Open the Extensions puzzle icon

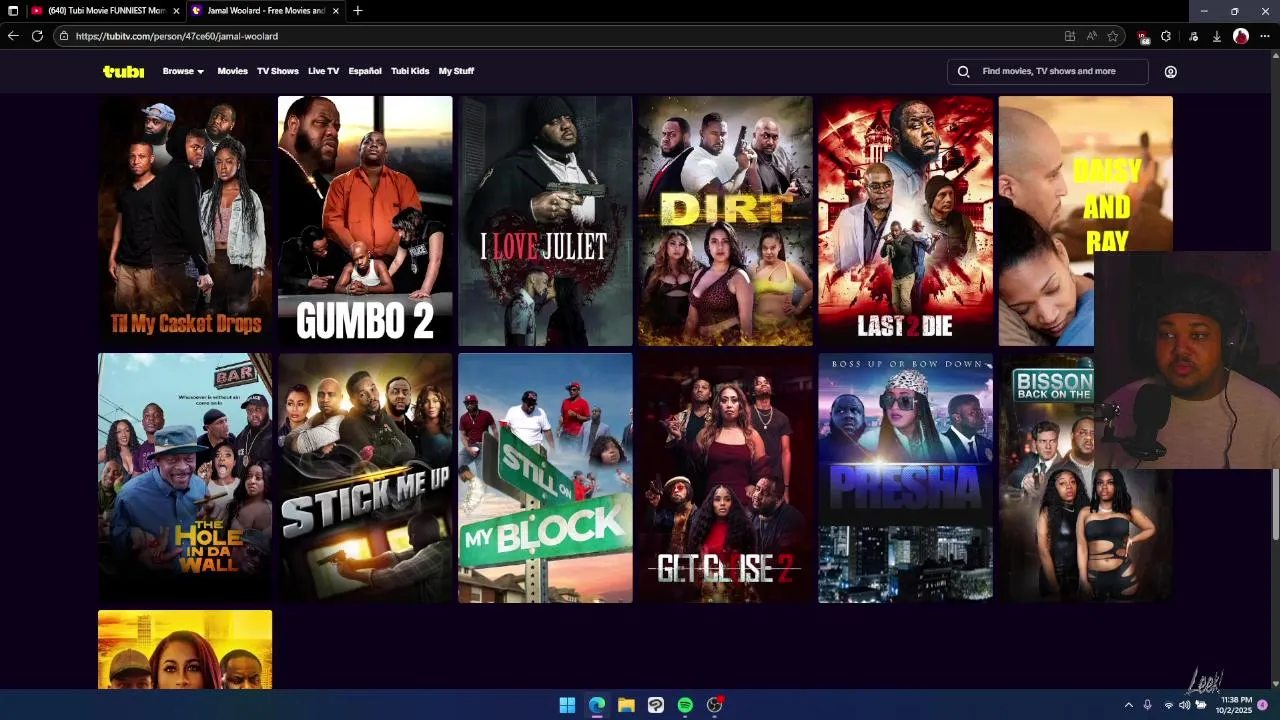pos(1166,36)
